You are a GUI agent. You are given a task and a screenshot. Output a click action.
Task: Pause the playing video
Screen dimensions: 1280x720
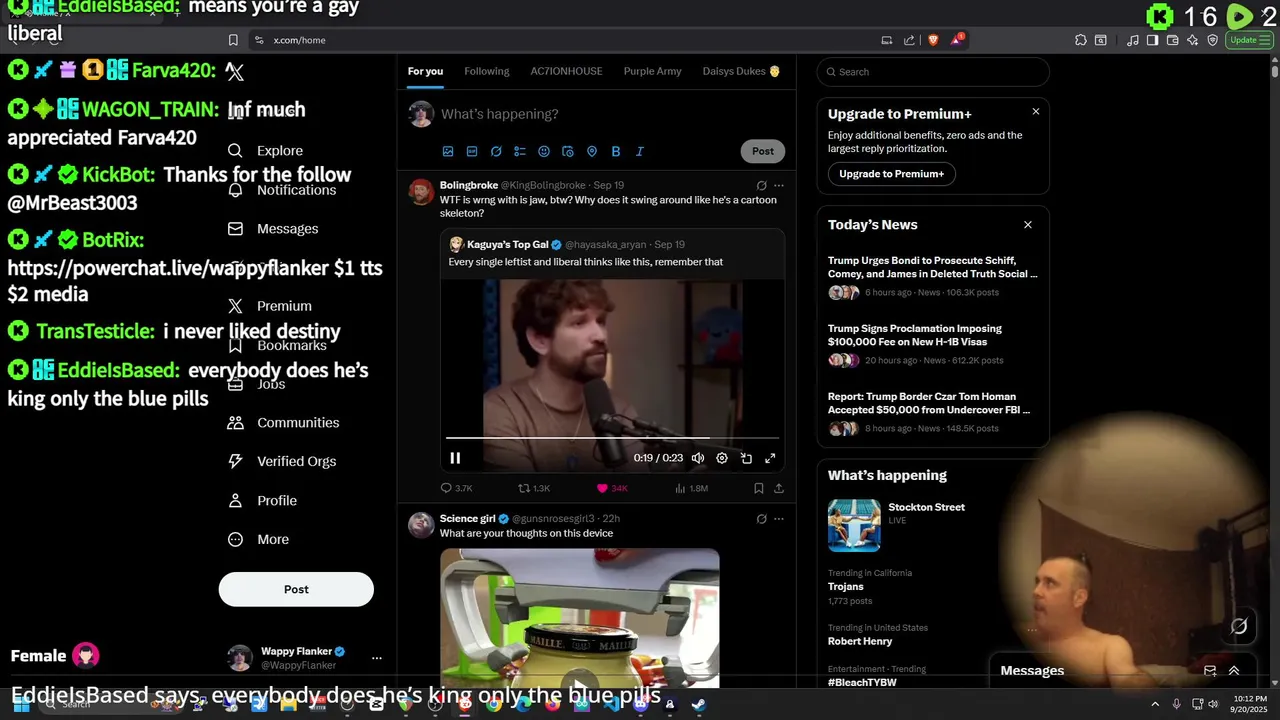pos(455,458)
